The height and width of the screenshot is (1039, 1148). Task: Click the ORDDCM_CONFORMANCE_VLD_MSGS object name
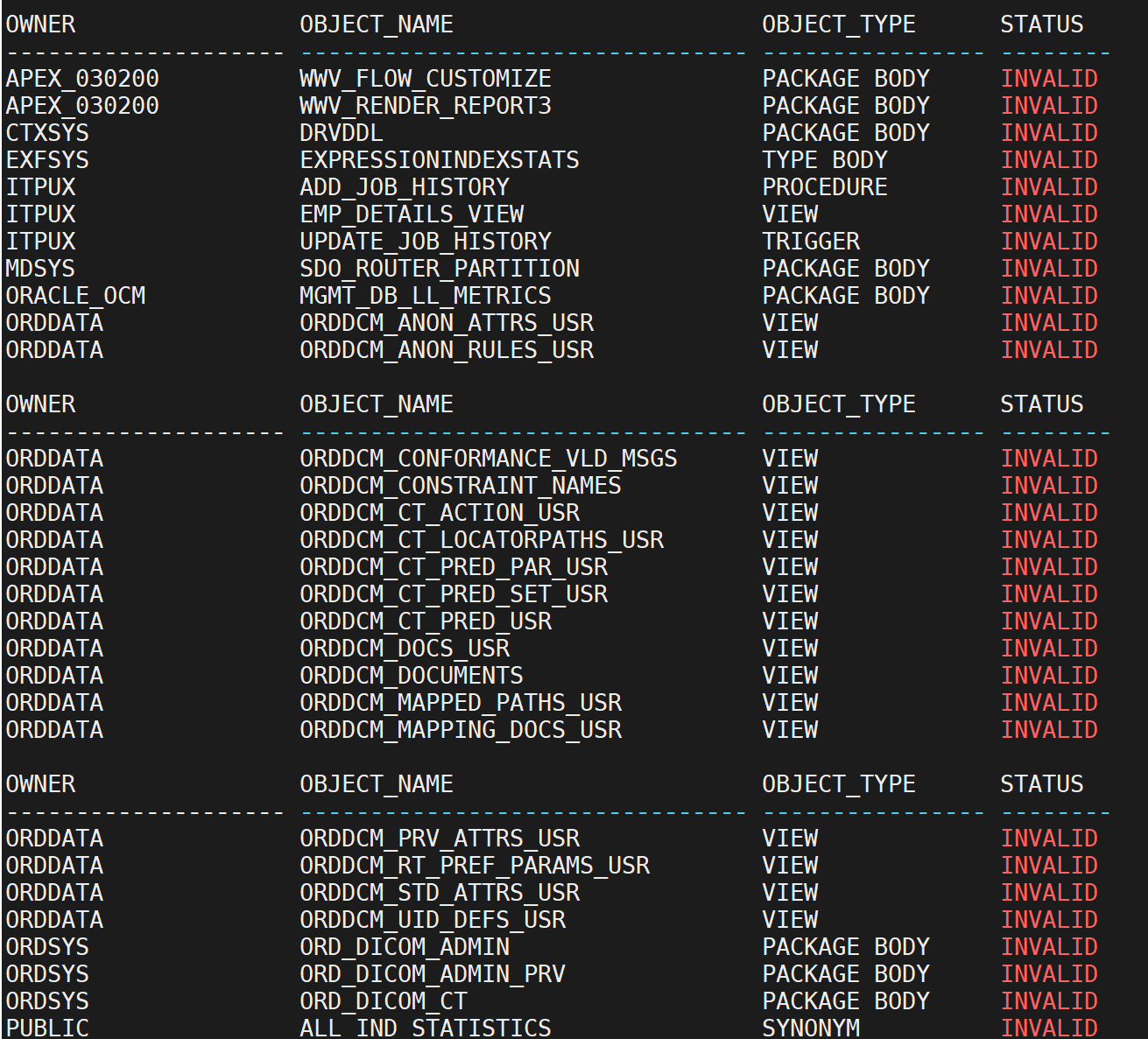(489, 459)
